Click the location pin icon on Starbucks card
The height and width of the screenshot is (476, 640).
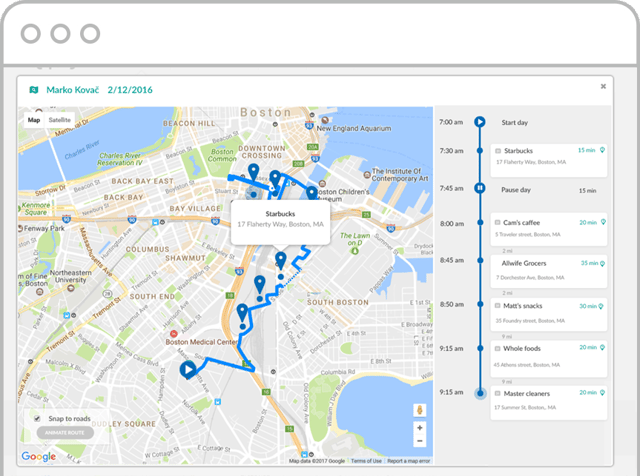(602, 150)
